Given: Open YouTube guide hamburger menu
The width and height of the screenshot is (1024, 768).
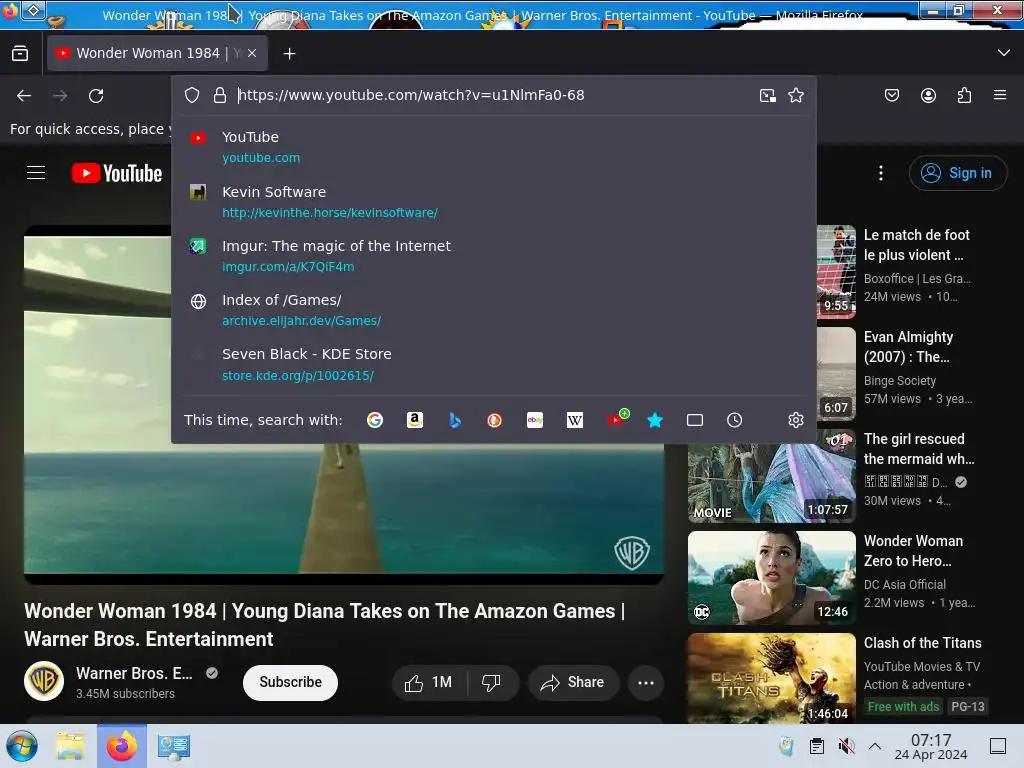Looking at the screenshot, I should tap(36, 173).
